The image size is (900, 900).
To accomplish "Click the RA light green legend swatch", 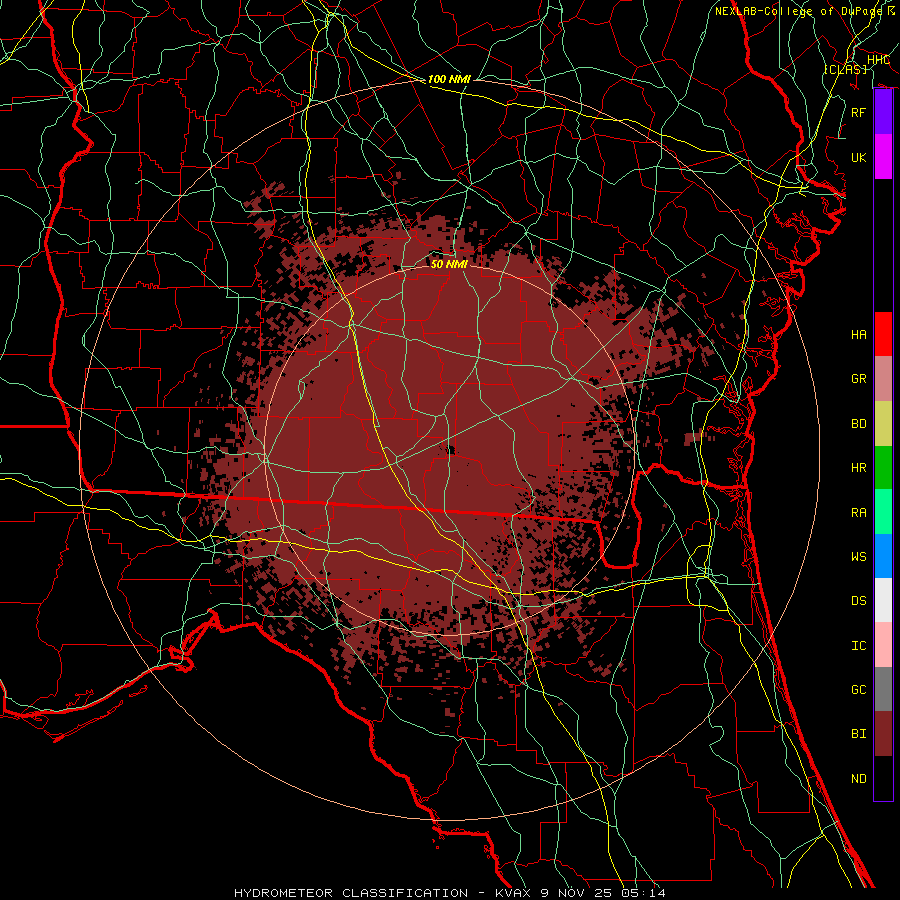I will [883, 511].
